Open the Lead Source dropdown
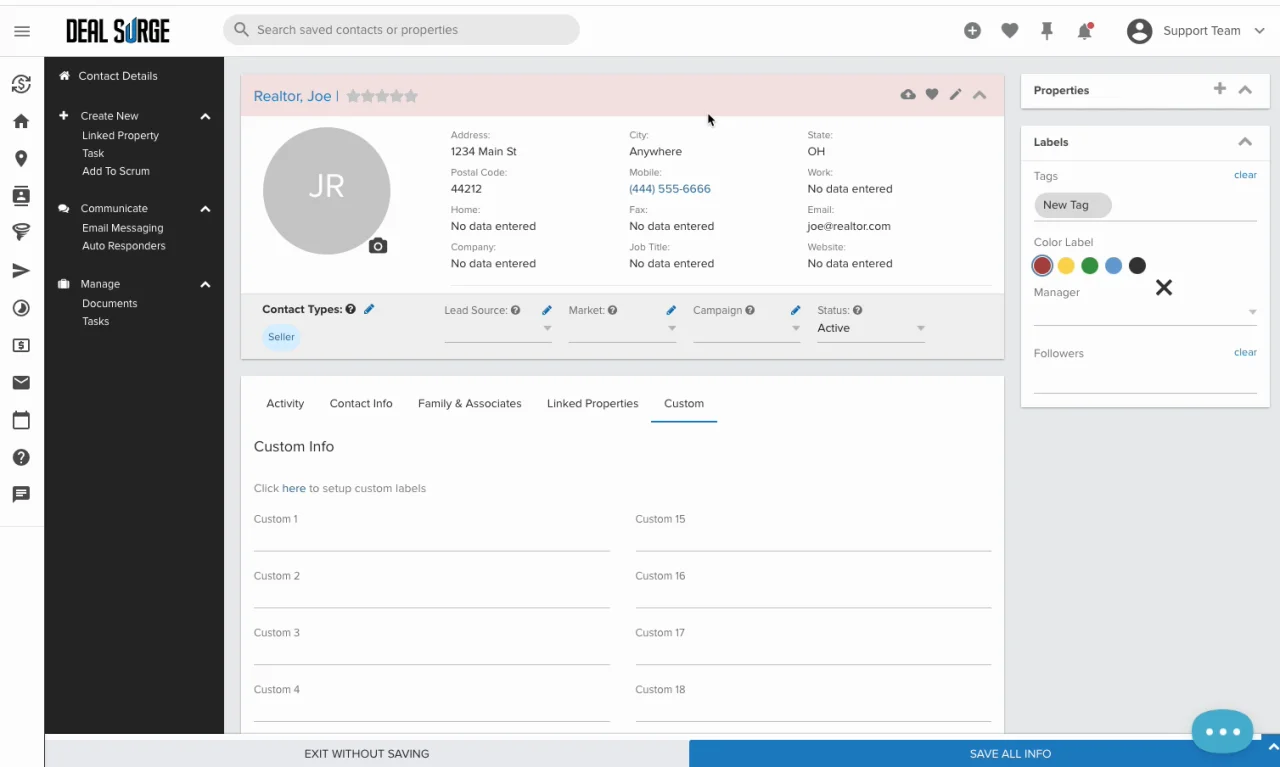The height and width of the screenshot is (767, 1280). click(x=498, y=329)
